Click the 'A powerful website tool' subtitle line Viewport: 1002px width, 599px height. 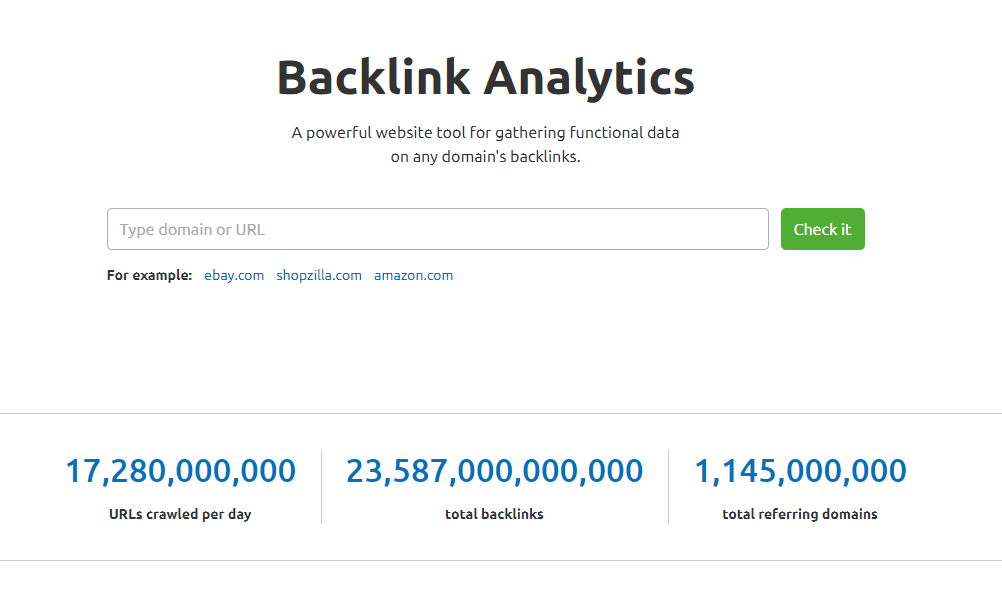[x=485, y=132]
